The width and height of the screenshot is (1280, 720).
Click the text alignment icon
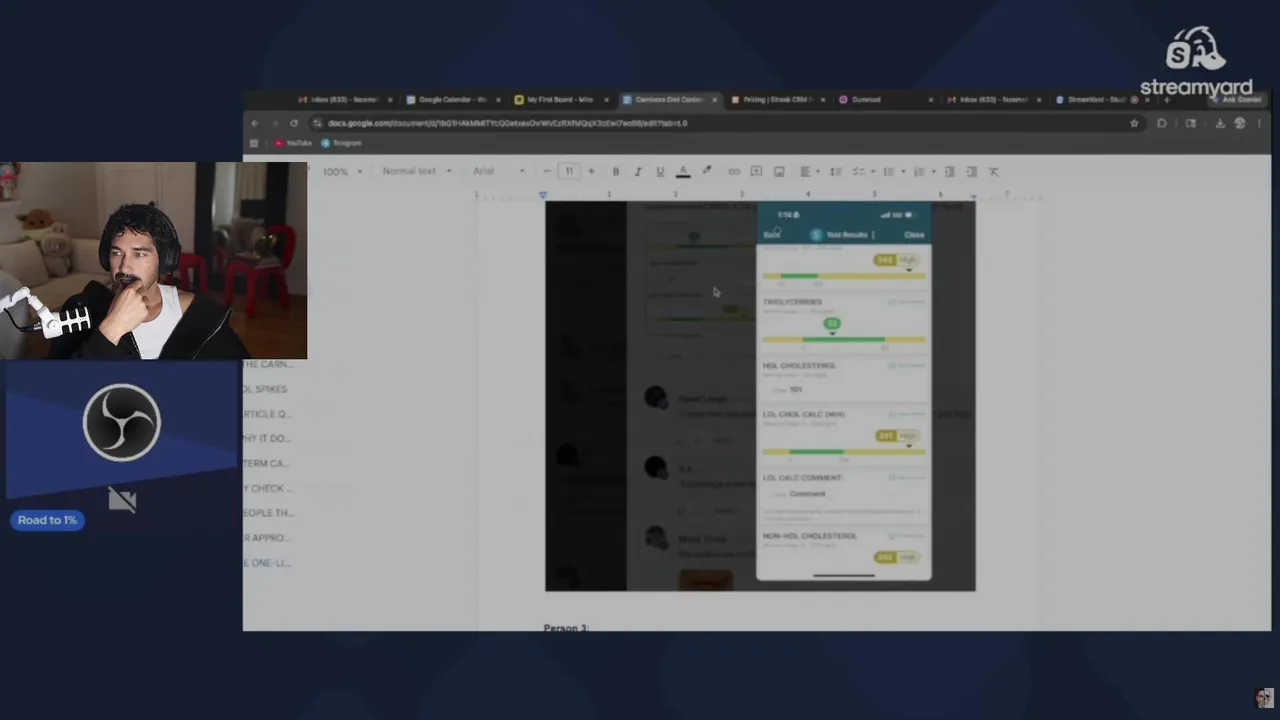[804, 171]
